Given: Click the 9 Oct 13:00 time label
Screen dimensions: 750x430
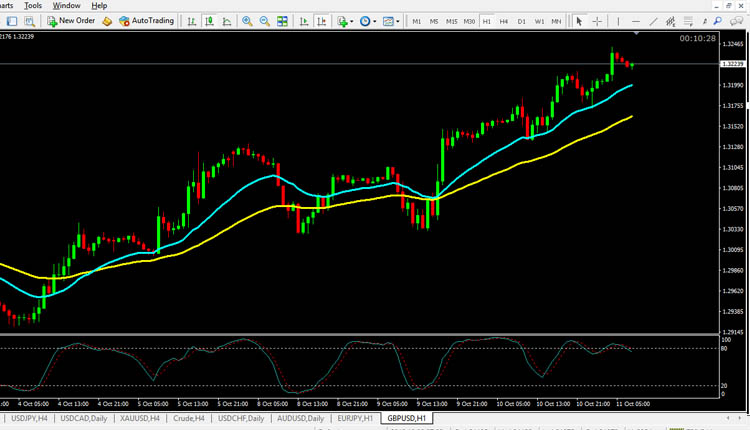Looking at the screenshot, I should pos(432,404).
